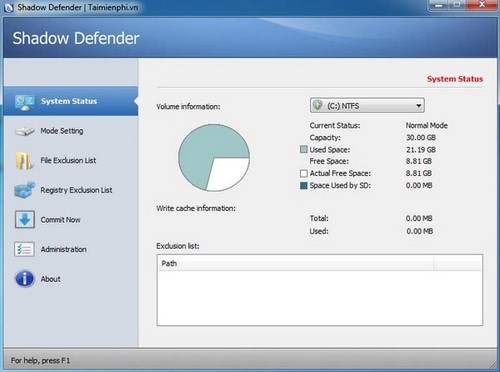The width and height of the screenshot is (500, 372).
Task: Click the Path column header
Action: [x=296, y=263]
